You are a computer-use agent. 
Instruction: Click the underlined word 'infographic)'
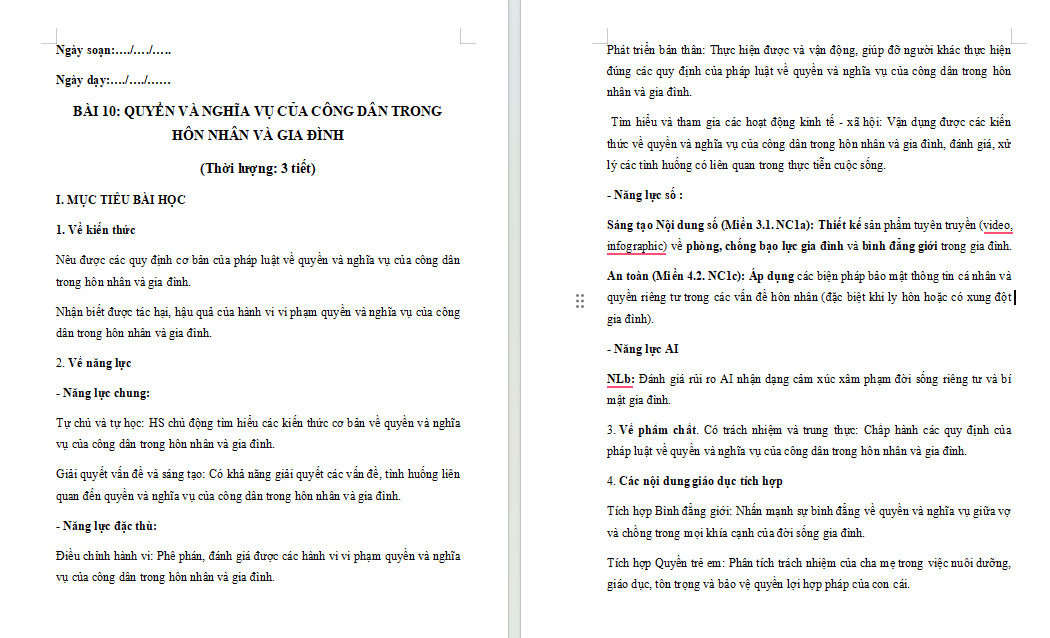pos(636,246)
